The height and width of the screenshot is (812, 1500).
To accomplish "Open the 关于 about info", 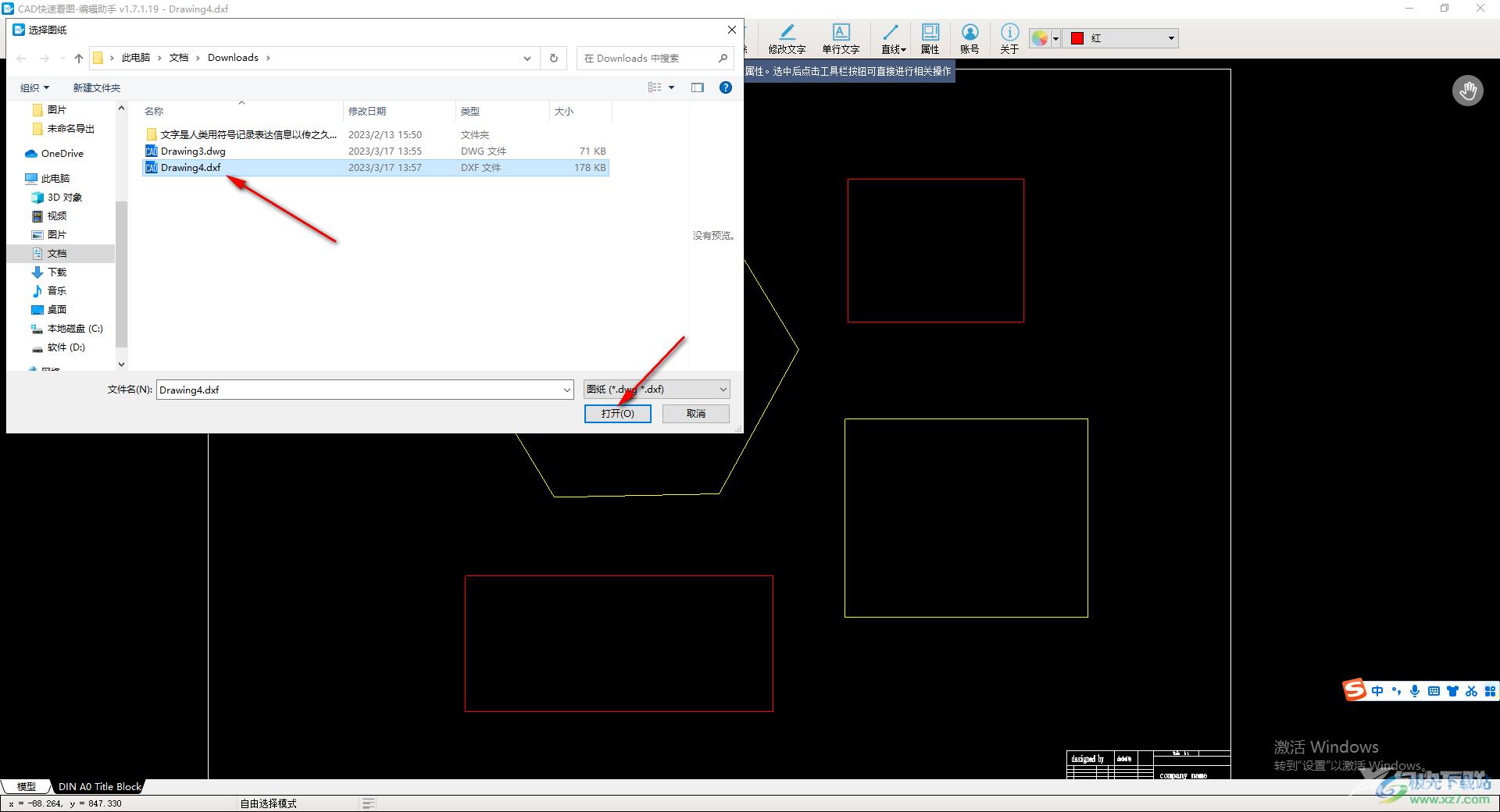I will click(x=1009, y=38).
